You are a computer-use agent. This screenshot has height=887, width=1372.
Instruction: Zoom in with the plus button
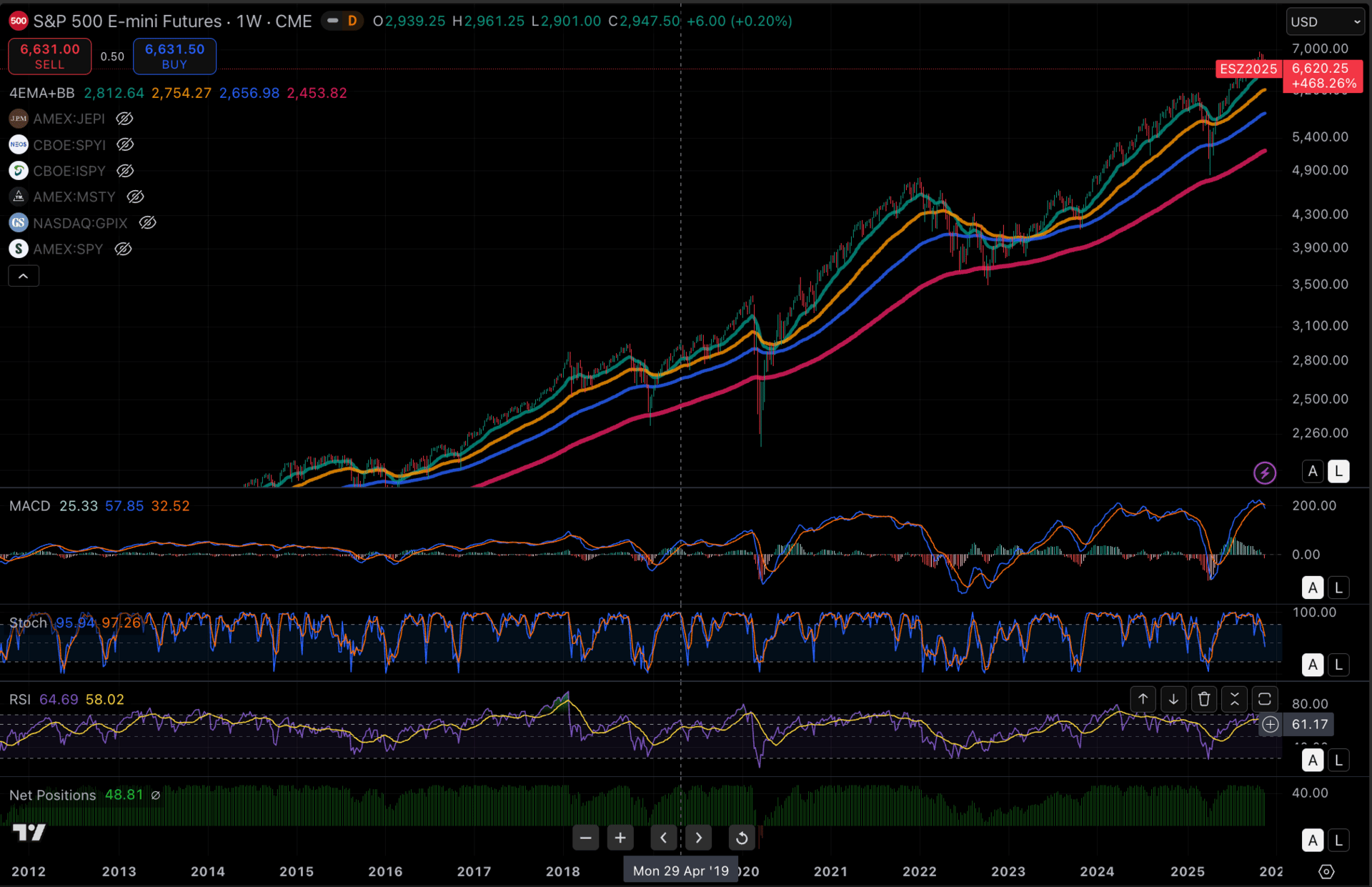[x=620, y=838]
